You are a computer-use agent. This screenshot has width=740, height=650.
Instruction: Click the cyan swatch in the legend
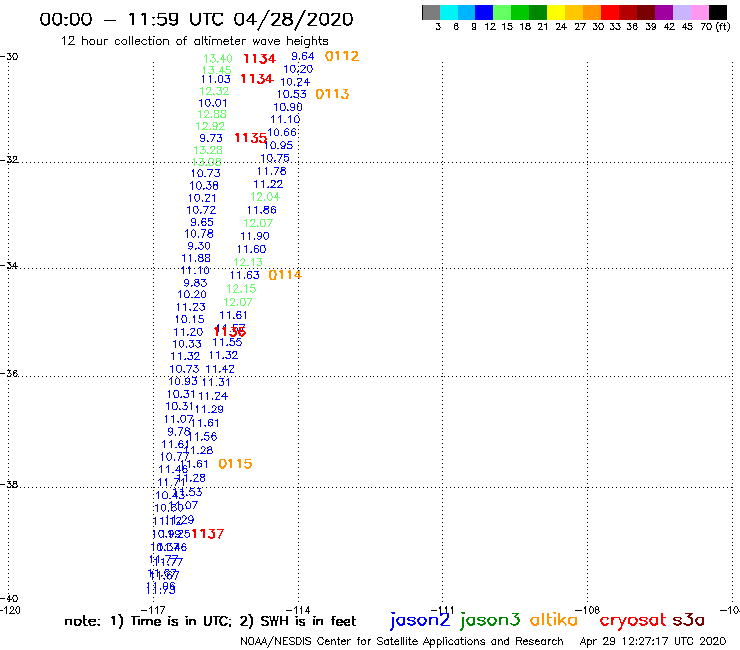(449, 12)
